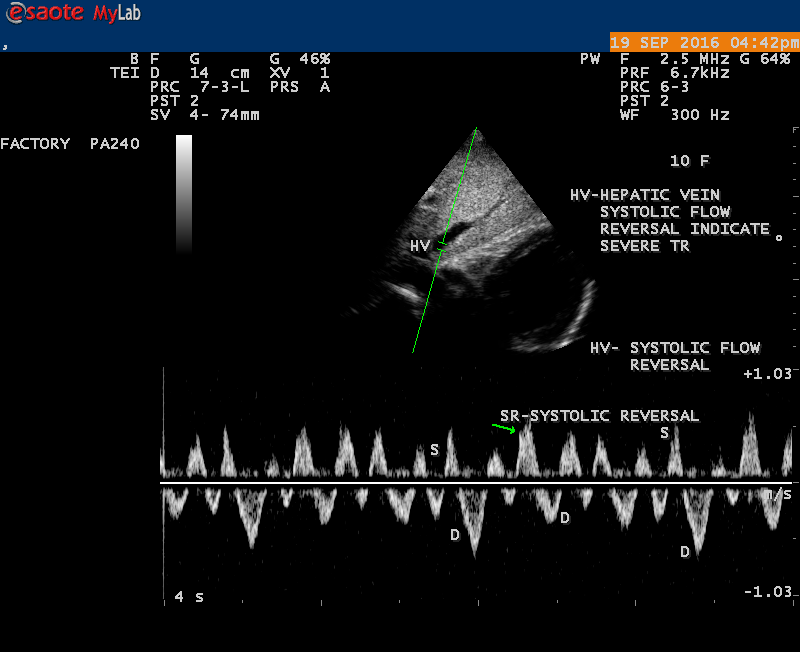800x652 pixels.
Task: Click the 4 s sweep time label
Action: coord(188,597)
